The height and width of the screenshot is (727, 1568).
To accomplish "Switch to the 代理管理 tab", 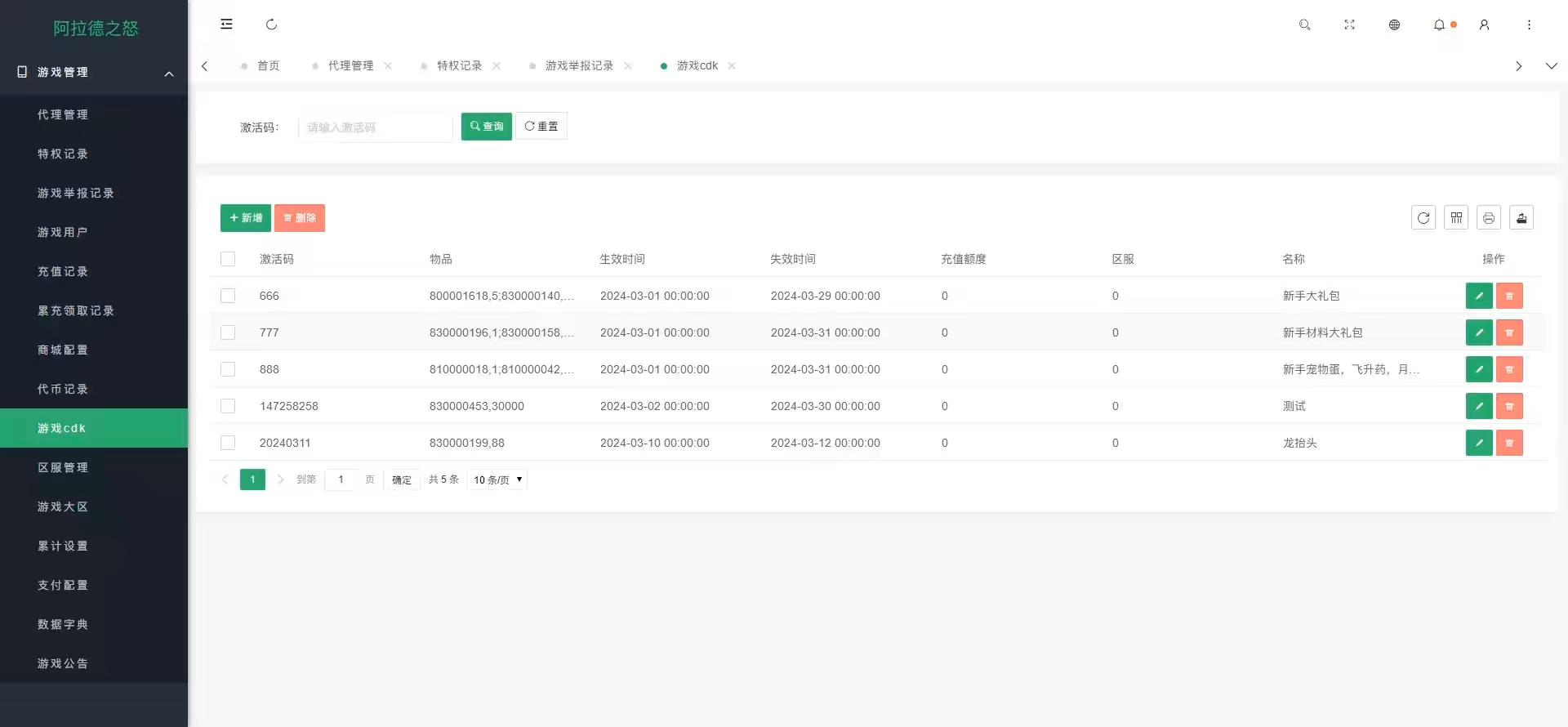I will pyautogui.click(x=350, y=66).
